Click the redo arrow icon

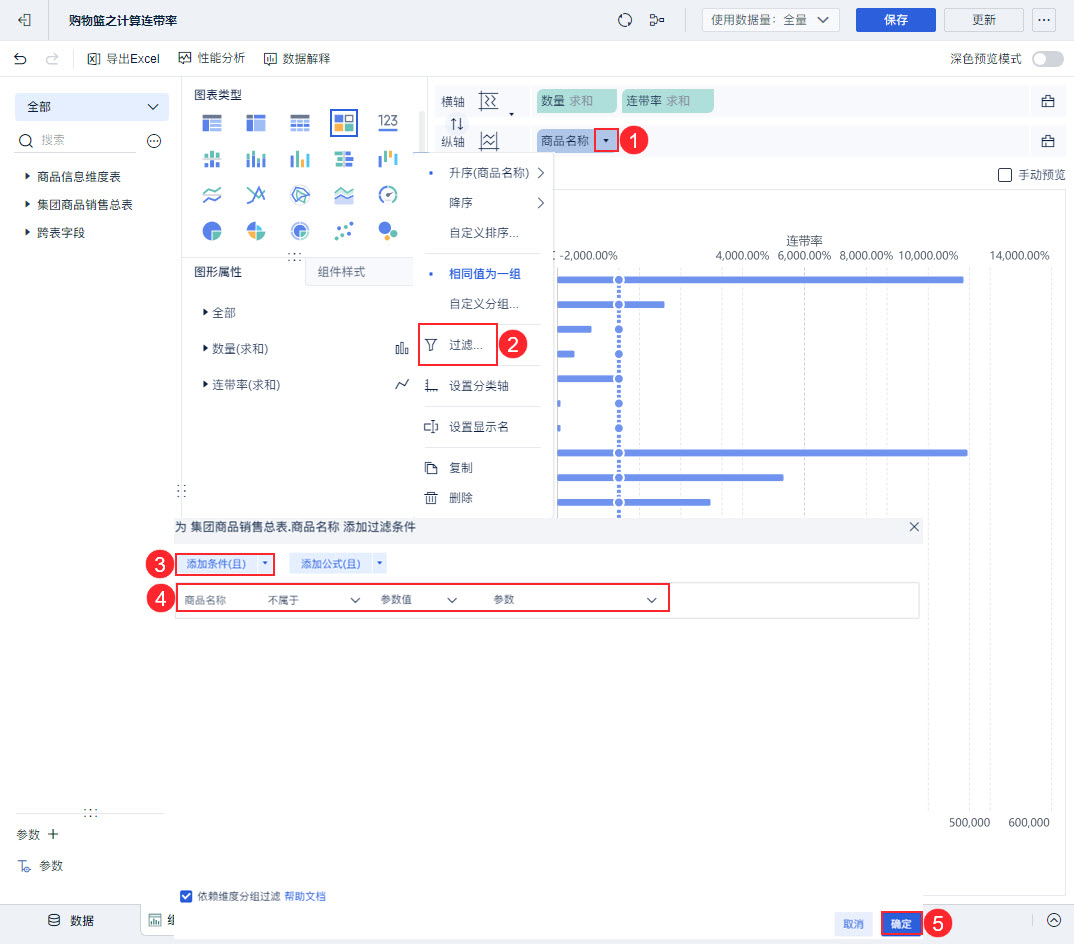(52, 59)
